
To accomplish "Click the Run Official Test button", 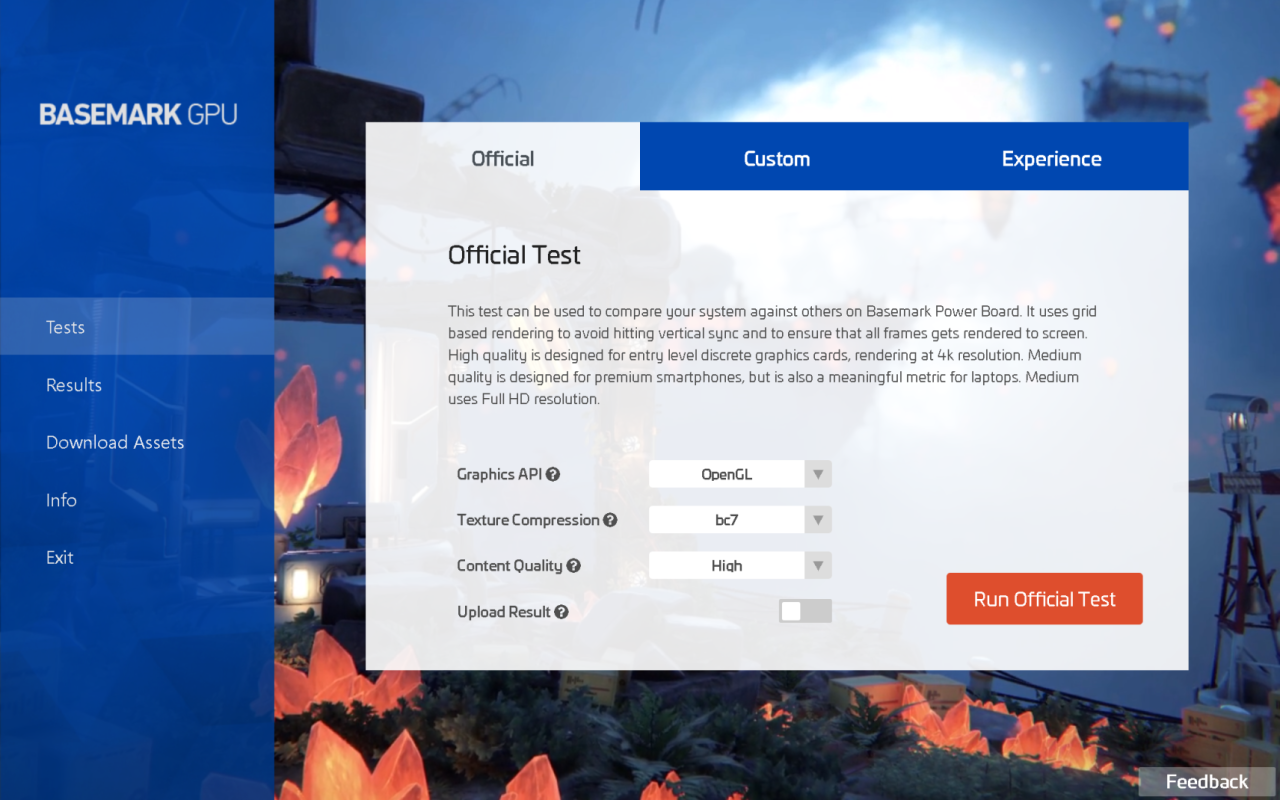I will (1044, 599).
